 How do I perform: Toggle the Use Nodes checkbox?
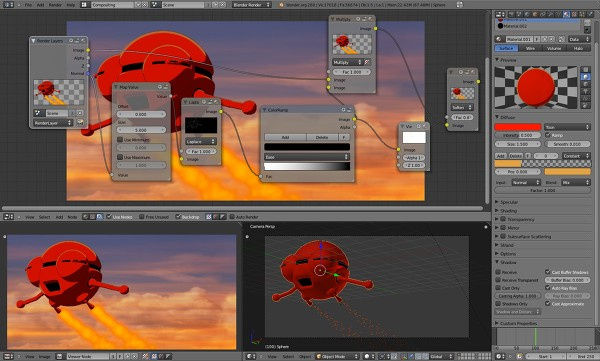[109, 217]
